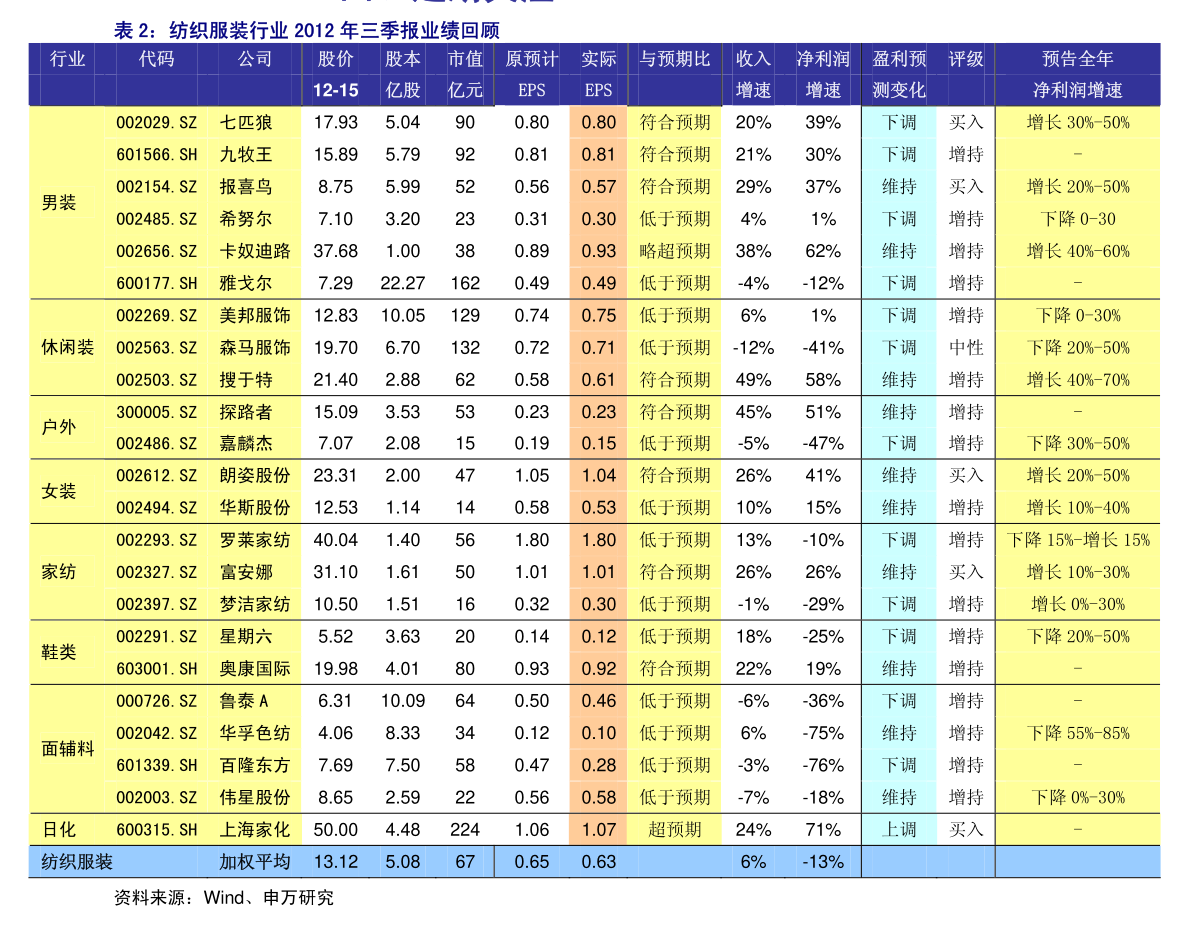Click company name 百隆东方
This screenshot has height=926, width=1191.
pos(254,765)
